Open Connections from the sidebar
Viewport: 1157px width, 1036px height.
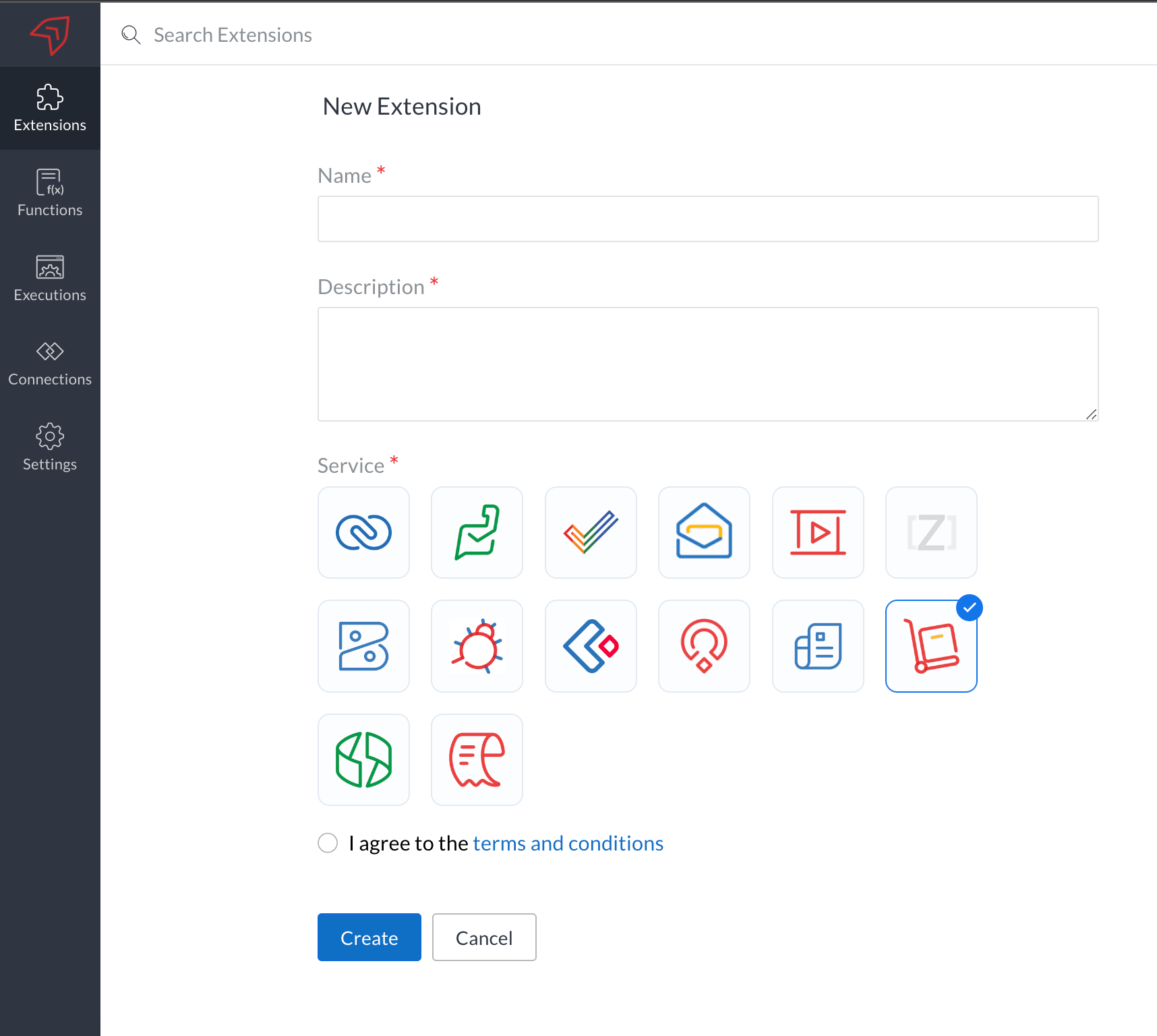tap(50, 363)
